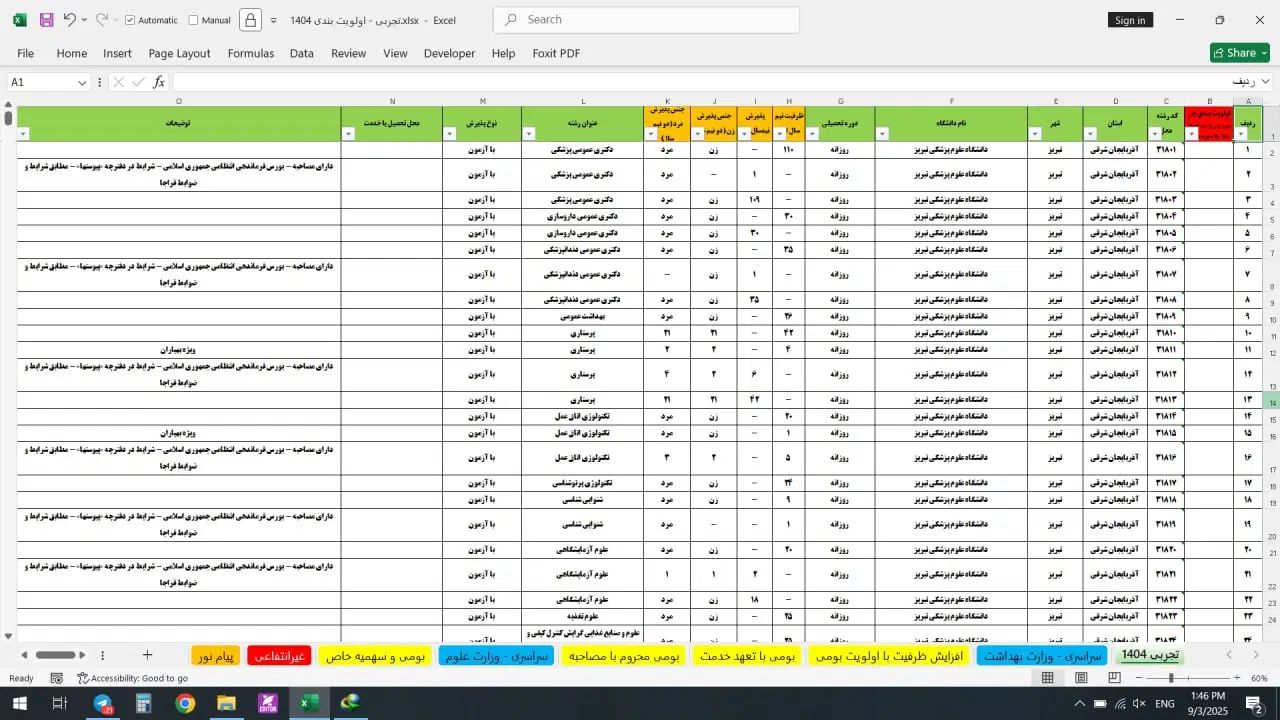Open filter dropdown for نام دانشگاه column

click(882, 134)
